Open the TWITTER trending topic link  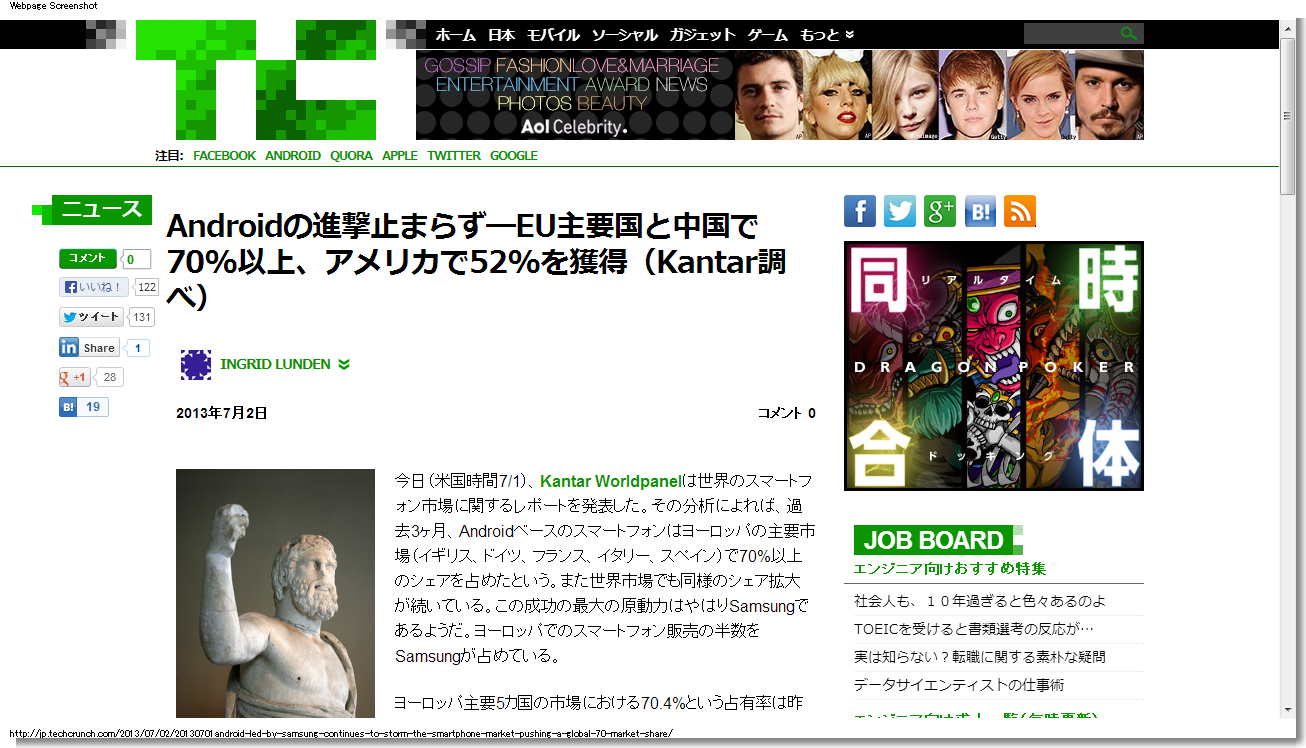[454, 155]
